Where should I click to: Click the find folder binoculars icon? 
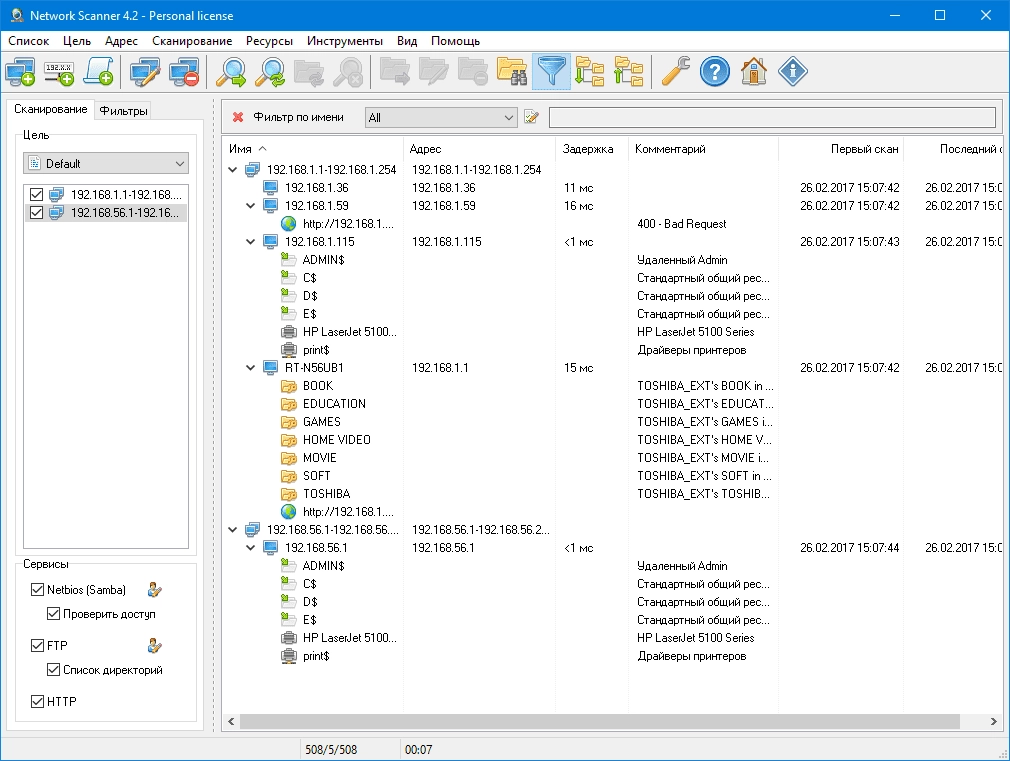pos(512,72)
